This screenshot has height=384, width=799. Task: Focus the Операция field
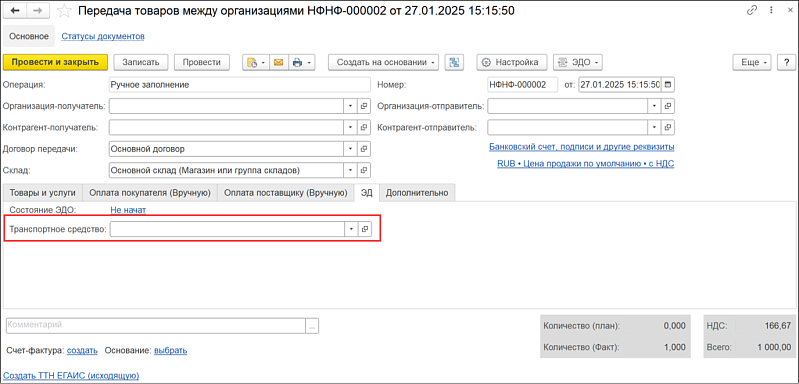[x=239, y=85]
